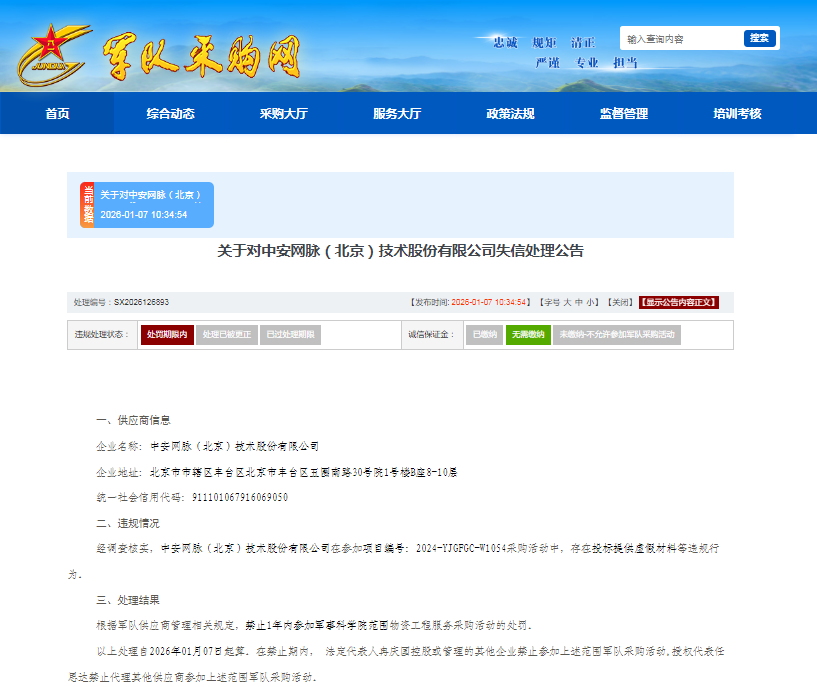The image size is (817, 687).
Task: Select the blue 关于对中安网脉 record card
Action: [x=155, y=205]
